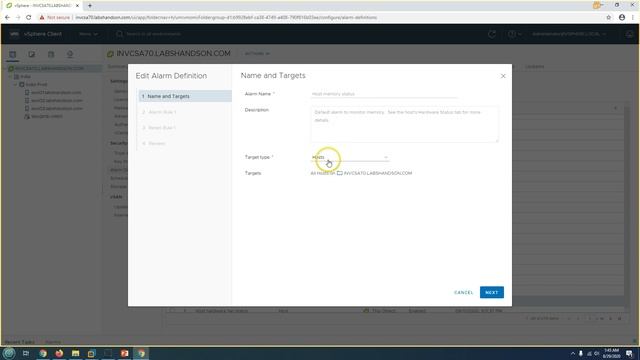The image size is (640, 360).
Task: Open the Chrome profile icon
Action: [622, 18]
